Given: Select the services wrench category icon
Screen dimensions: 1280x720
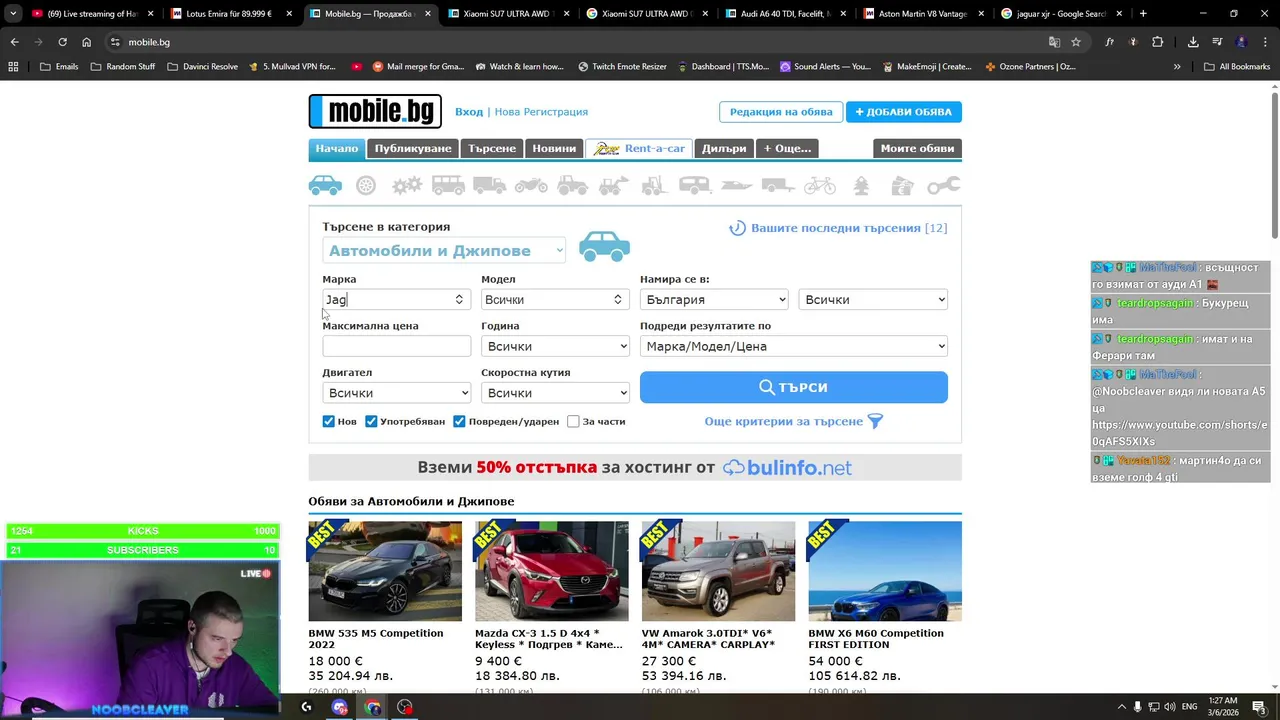Looking at the screenshot, I should coord(943,186).
